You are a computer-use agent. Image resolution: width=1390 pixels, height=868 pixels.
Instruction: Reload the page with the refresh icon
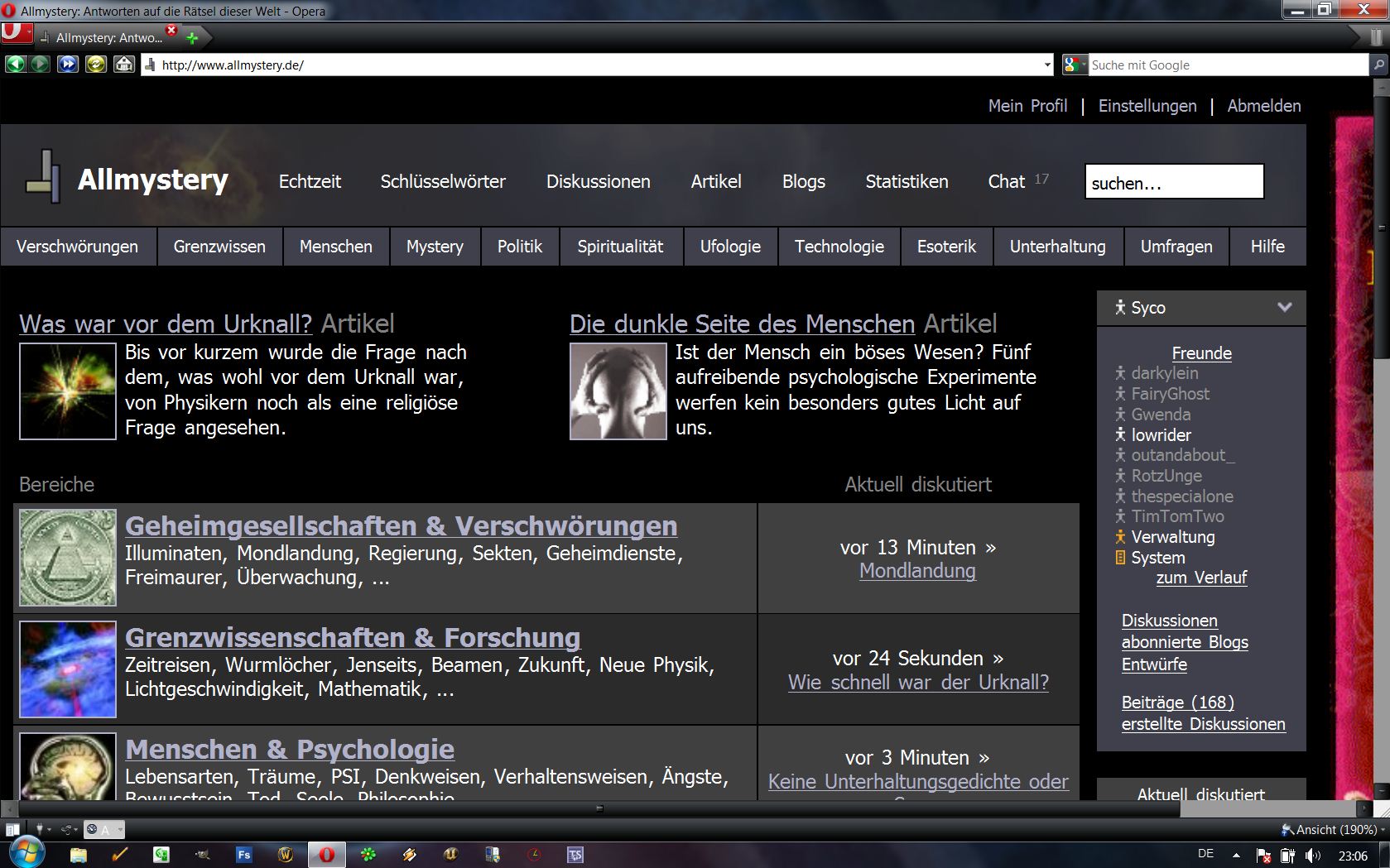(x=96, y=65)
